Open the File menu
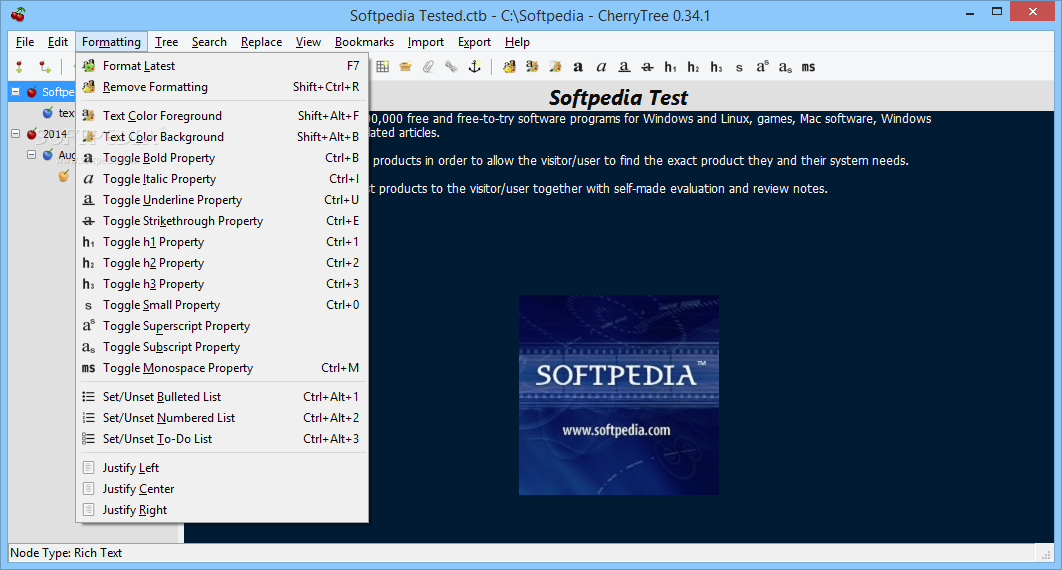1062x570 pixels. [25, 42]
